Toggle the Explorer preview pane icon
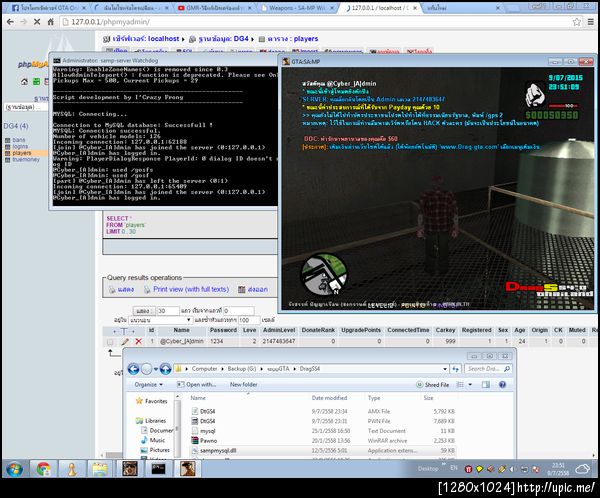 pos(486,384)
